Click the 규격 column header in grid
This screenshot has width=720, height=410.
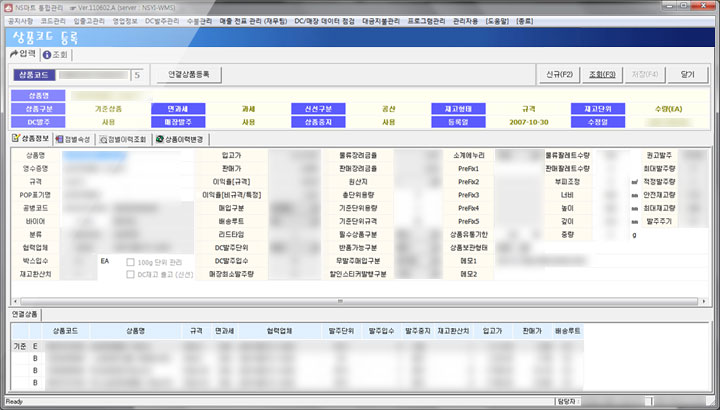click(196, 331)
